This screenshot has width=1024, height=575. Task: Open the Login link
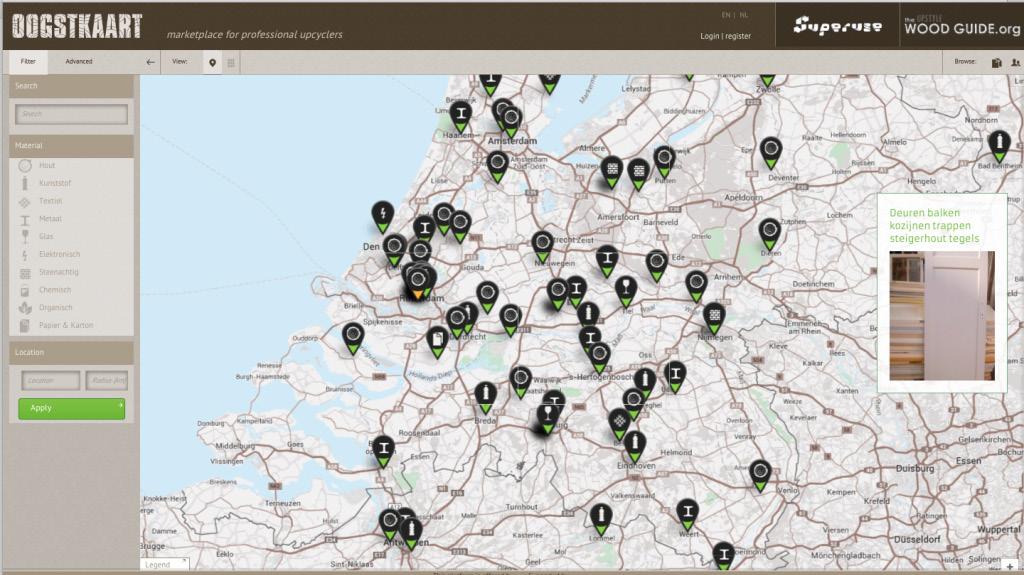point(709,37)
